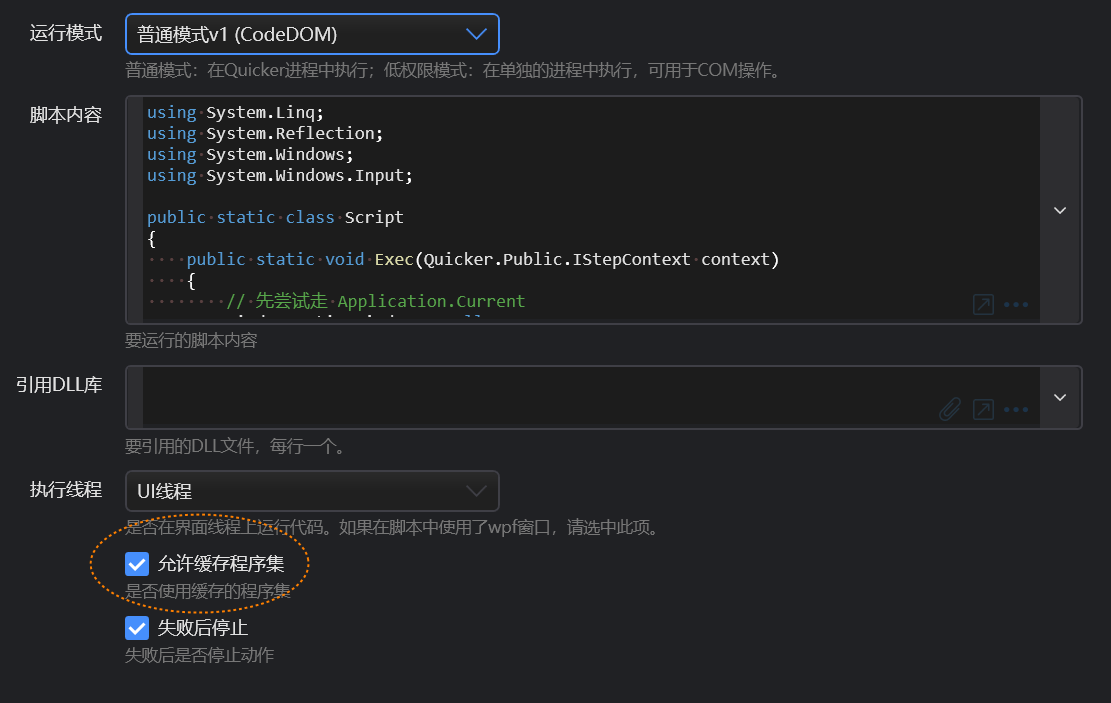Click the "using System.Windows.Input;" line
1111x703 pixels.
coord(280,175)
